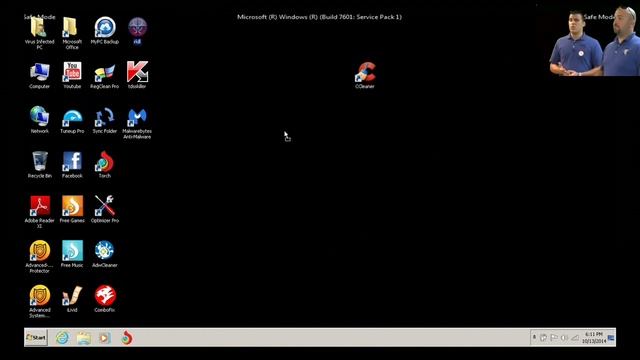Launch Windows Media Player from taskbar

click(x=104, y=338)
